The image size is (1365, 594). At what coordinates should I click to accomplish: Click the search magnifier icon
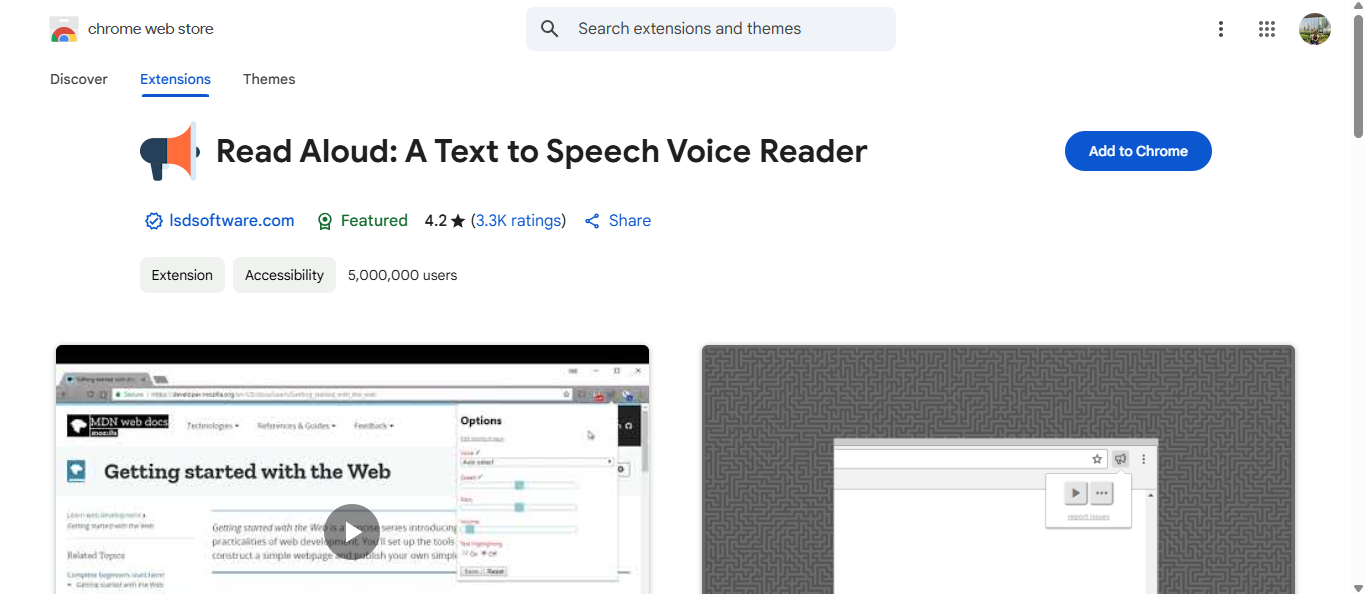pos(549,28)
